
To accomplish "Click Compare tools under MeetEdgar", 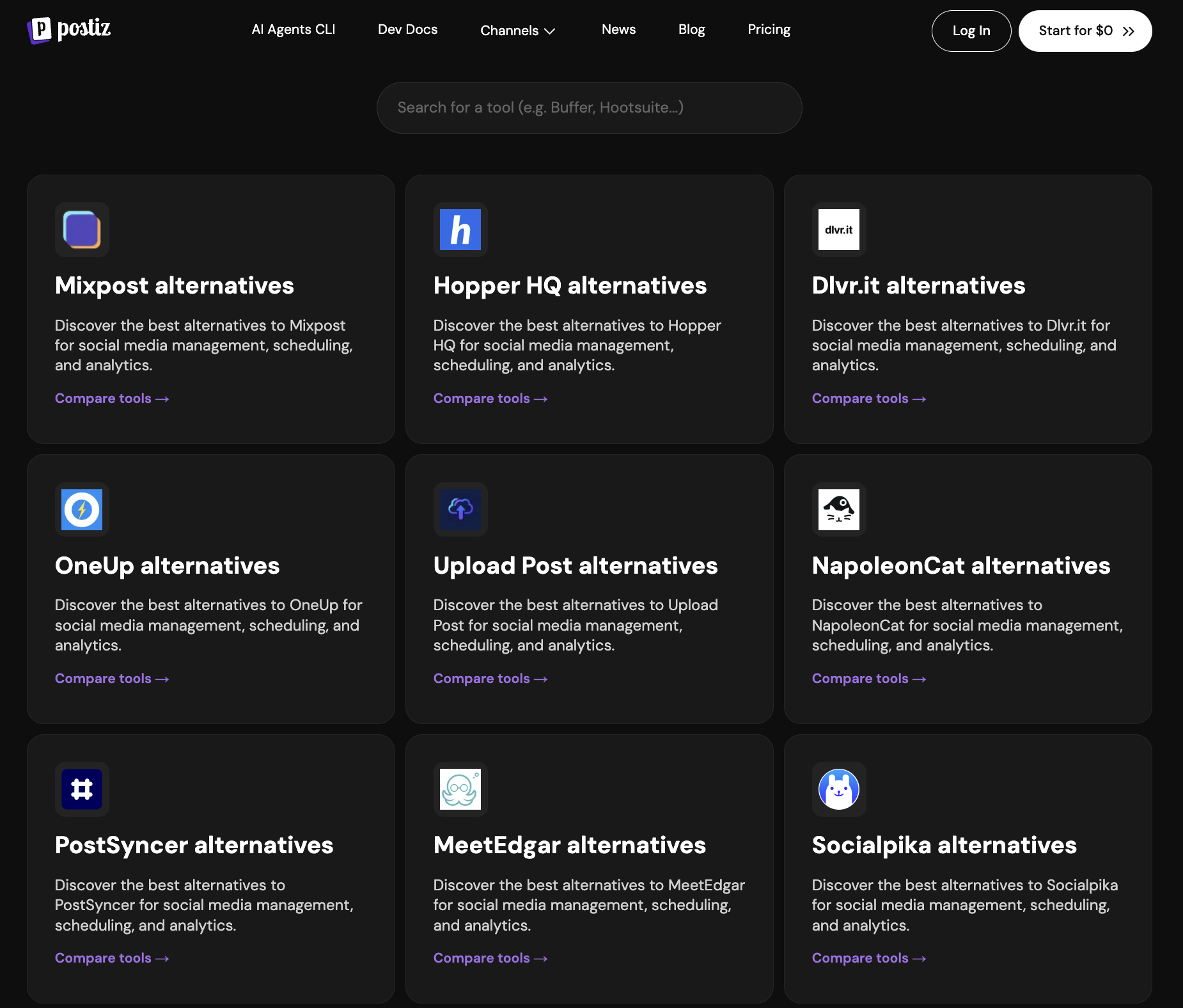I will coord(490,958).
